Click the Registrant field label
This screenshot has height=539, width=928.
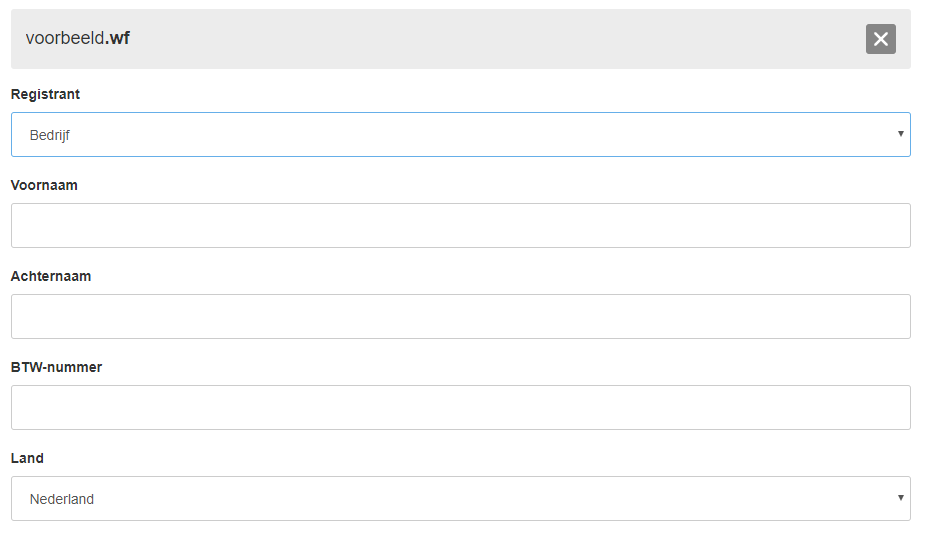coord(45,94)
